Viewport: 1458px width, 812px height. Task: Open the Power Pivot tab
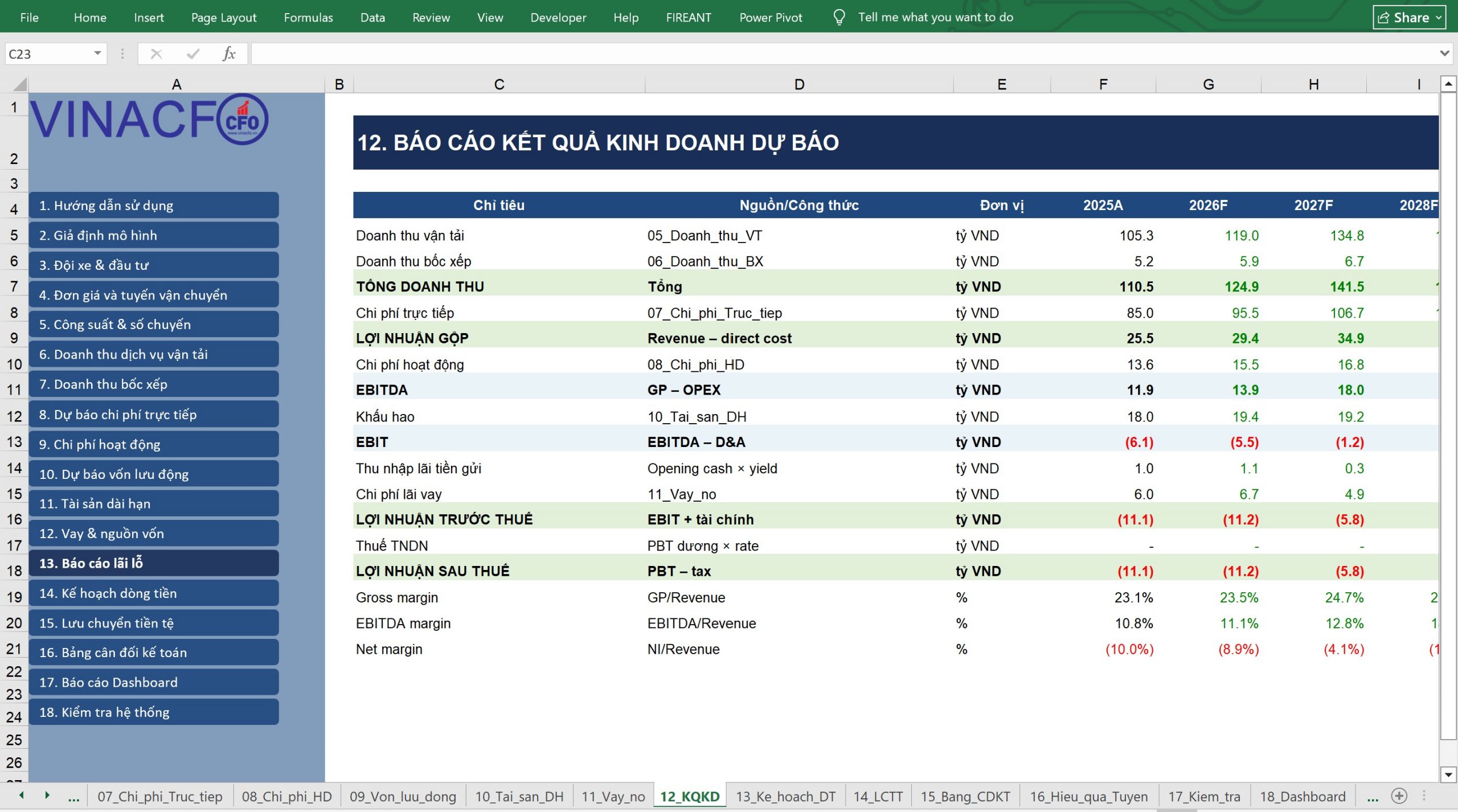click(x=771, y=17)
